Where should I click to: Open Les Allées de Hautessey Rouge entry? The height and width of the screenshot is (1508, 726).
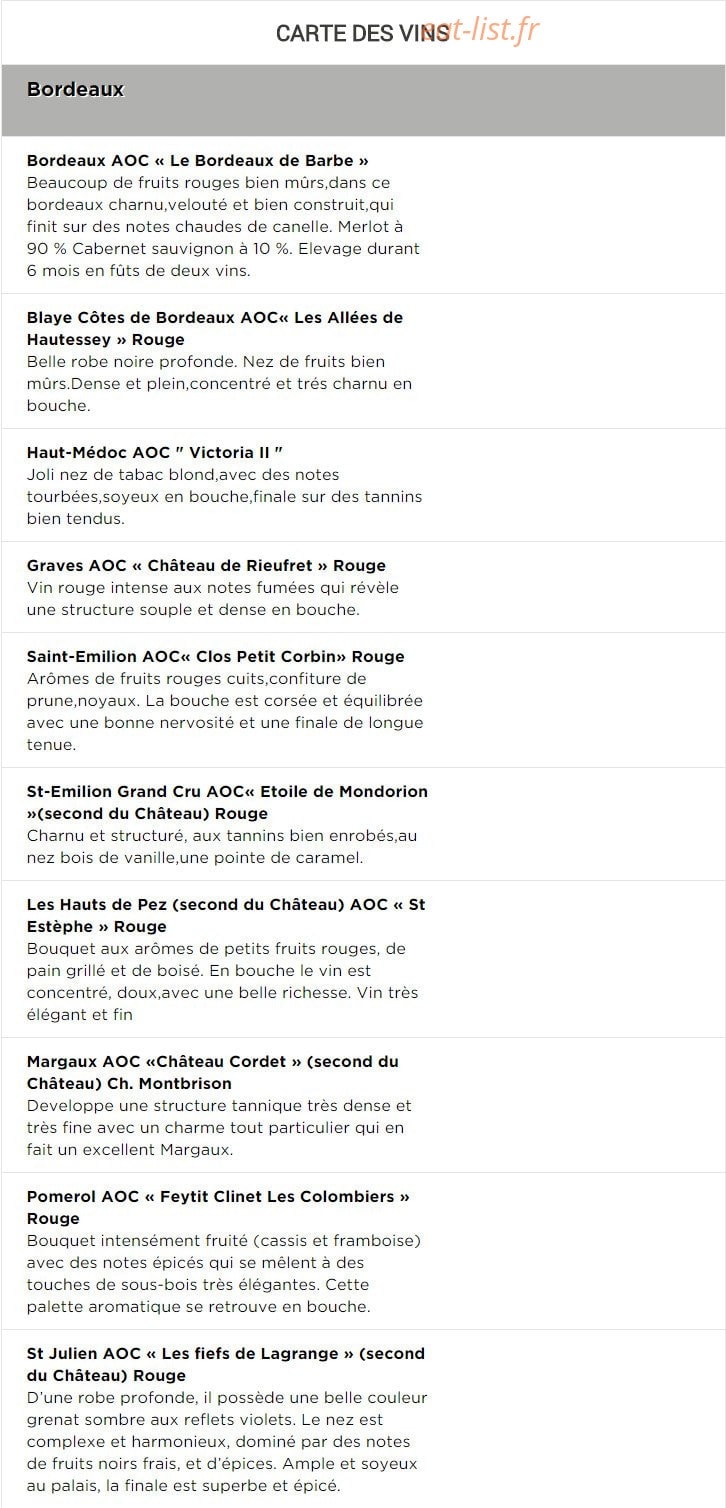click(215, 328)
